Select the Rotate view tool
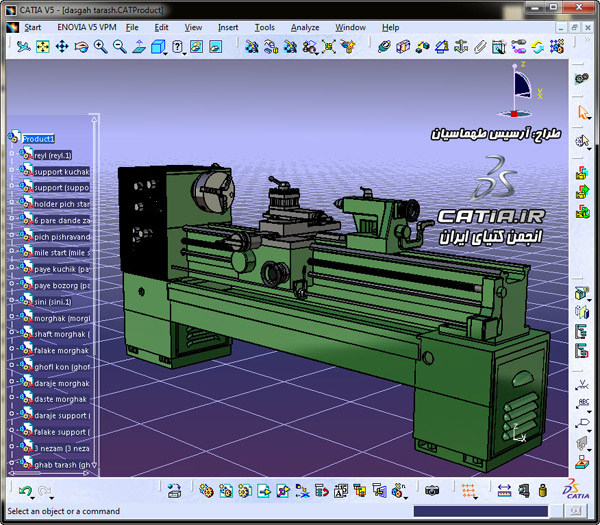 coord(81,47)
